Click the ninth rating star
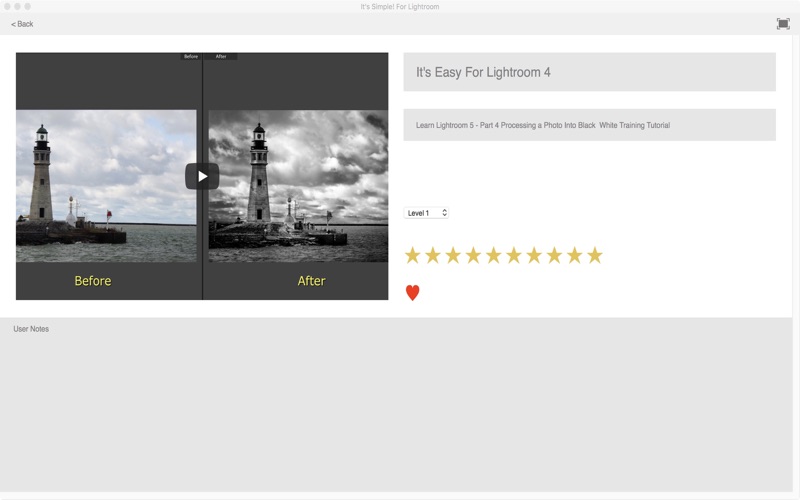Screen dimensions: 800x500 coord(574,255)
